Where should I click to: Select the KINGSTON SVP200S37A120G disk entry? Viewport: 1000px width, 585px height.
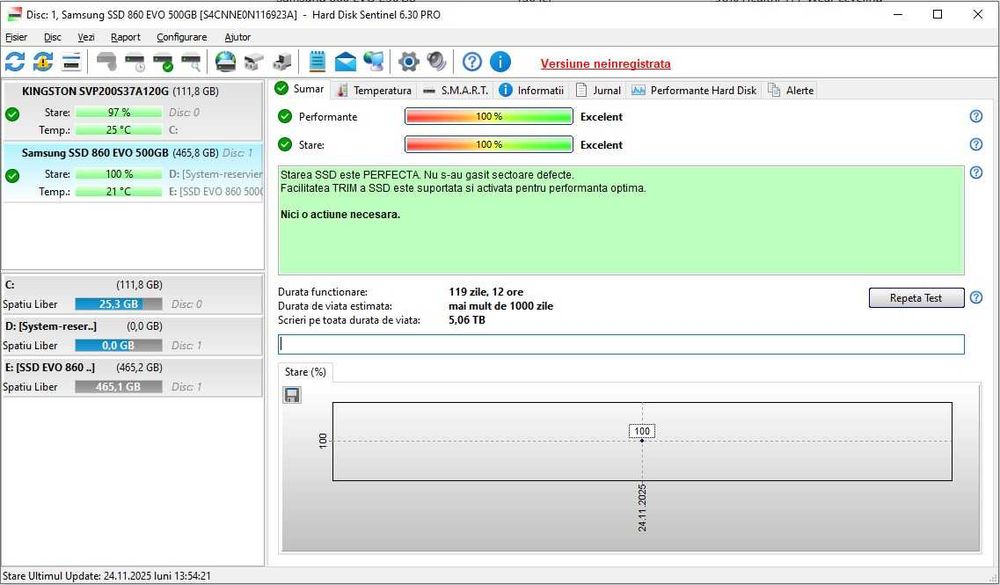[x=133, y=110]
